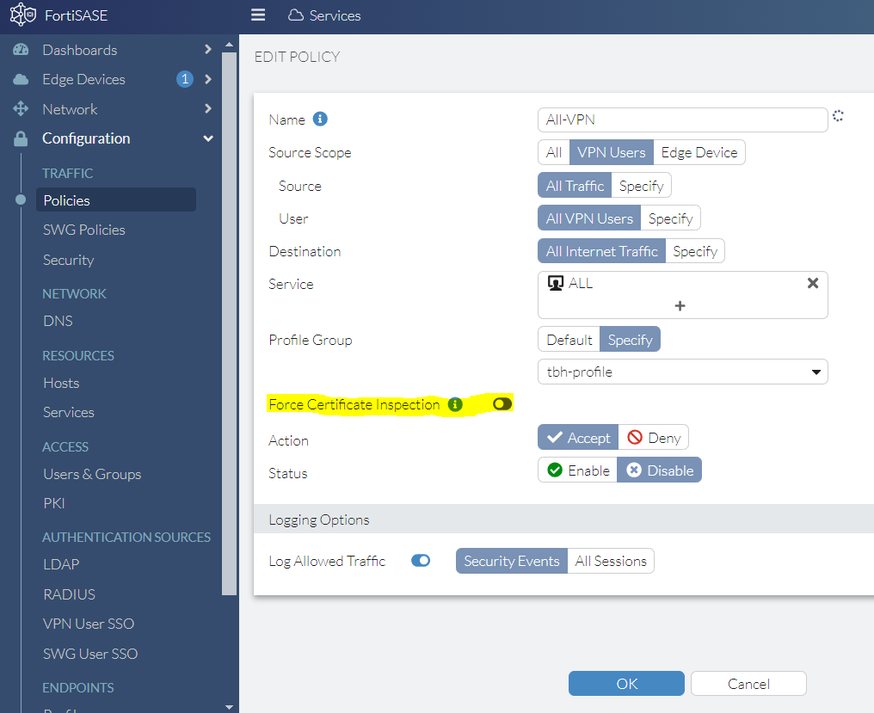Image resolution: width=874 pixels, height=713 pixels.
Task: Choose Specify for Source
Action: point(641,186)
